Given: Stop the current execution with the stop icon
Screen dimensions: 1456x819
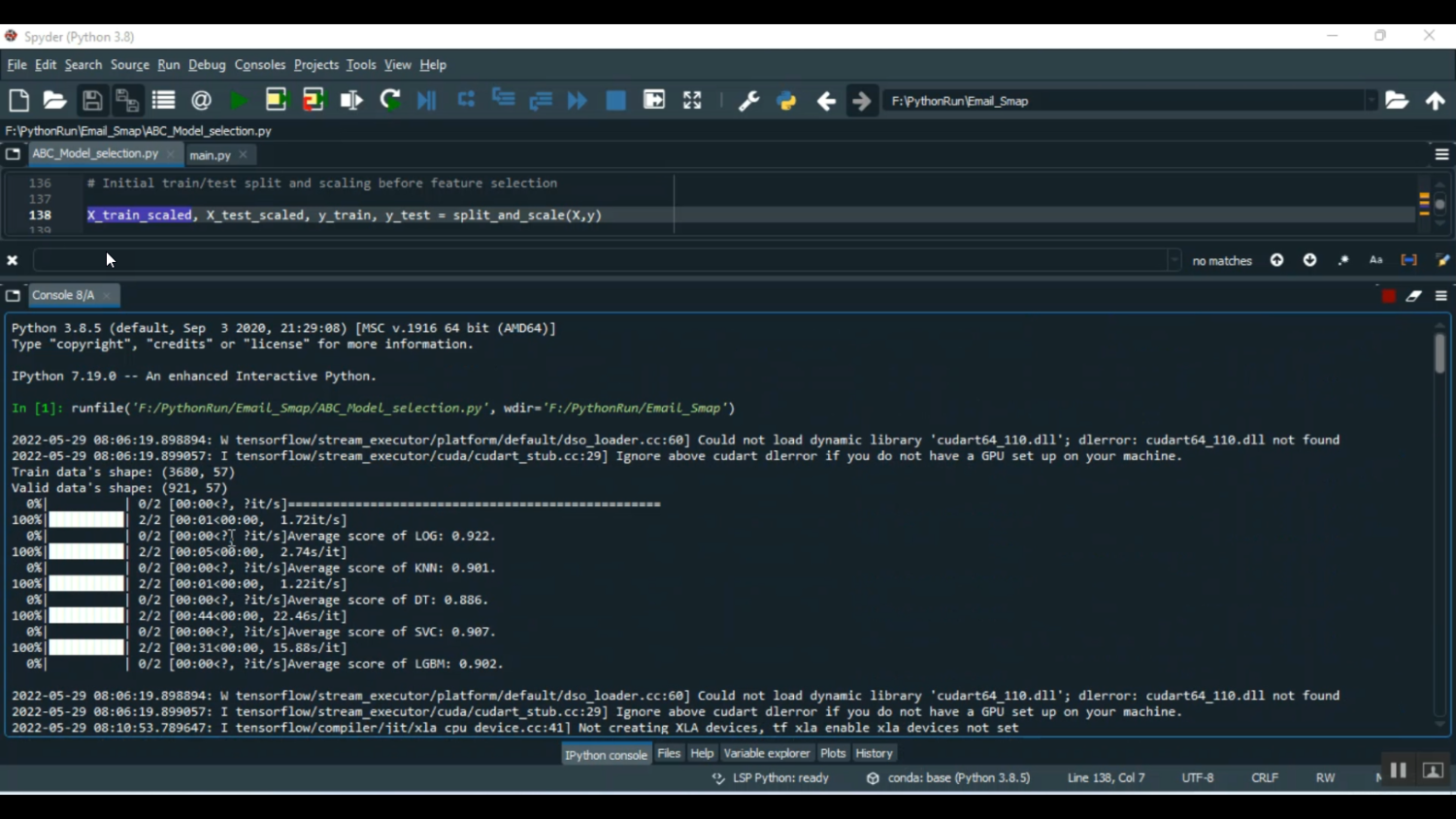Looking at the screenshot, I should (615, 100).
